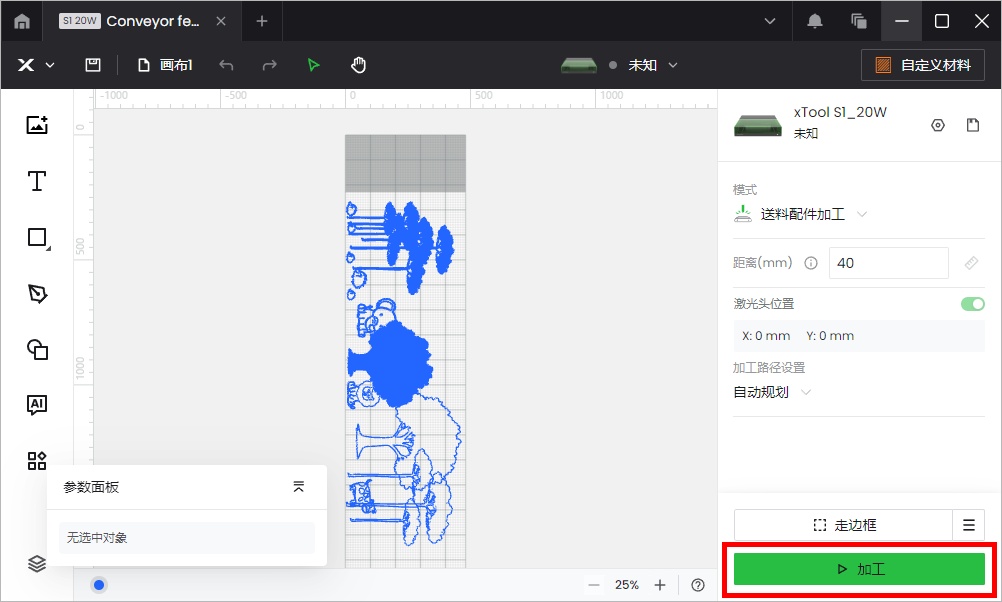Select the pen vector tool
The height and width of the screenshot is (602, 1002).
click(x=37, y=293)
